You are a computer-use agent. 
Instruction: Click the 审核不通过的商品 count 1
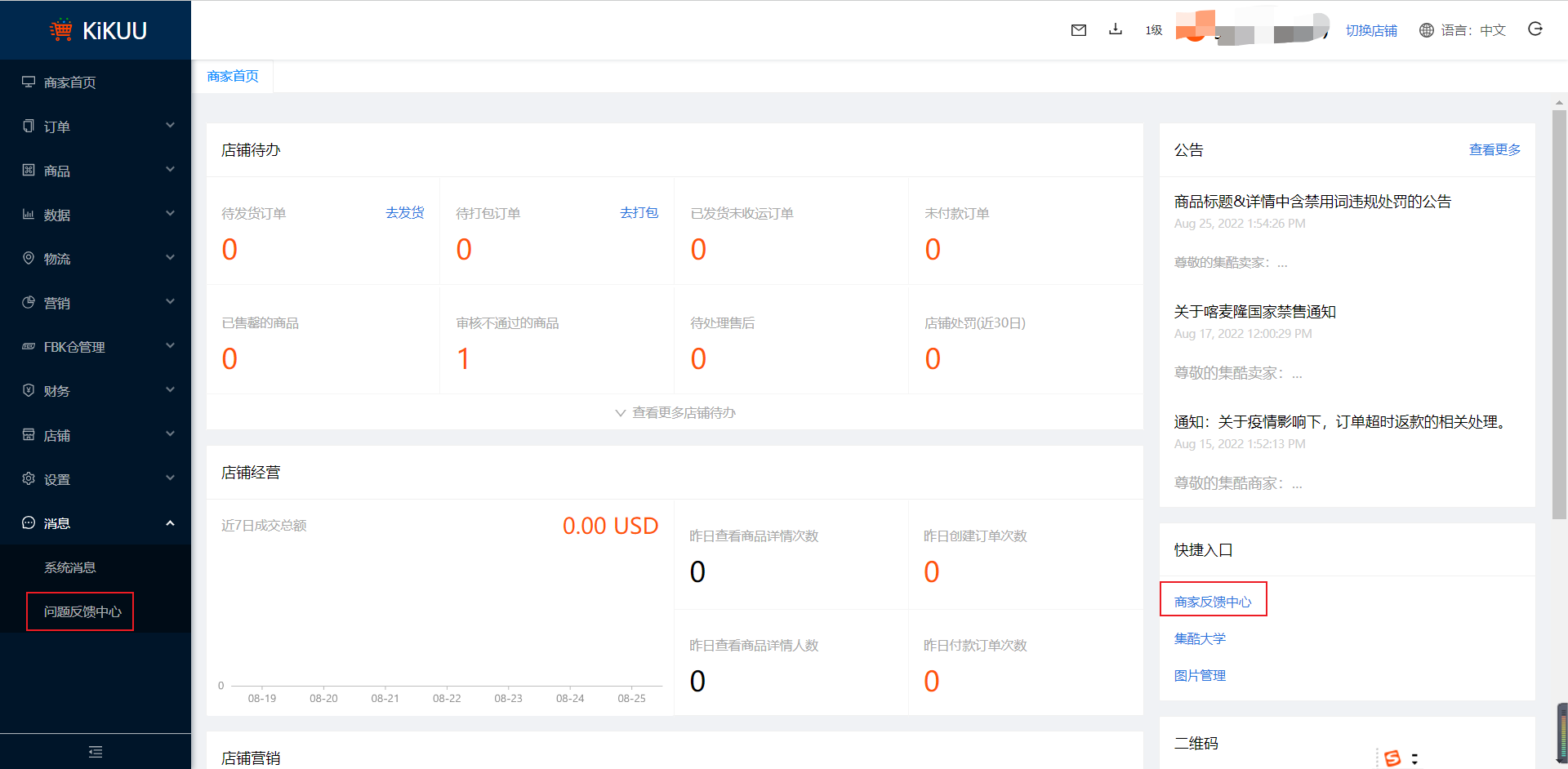point(463,358)
